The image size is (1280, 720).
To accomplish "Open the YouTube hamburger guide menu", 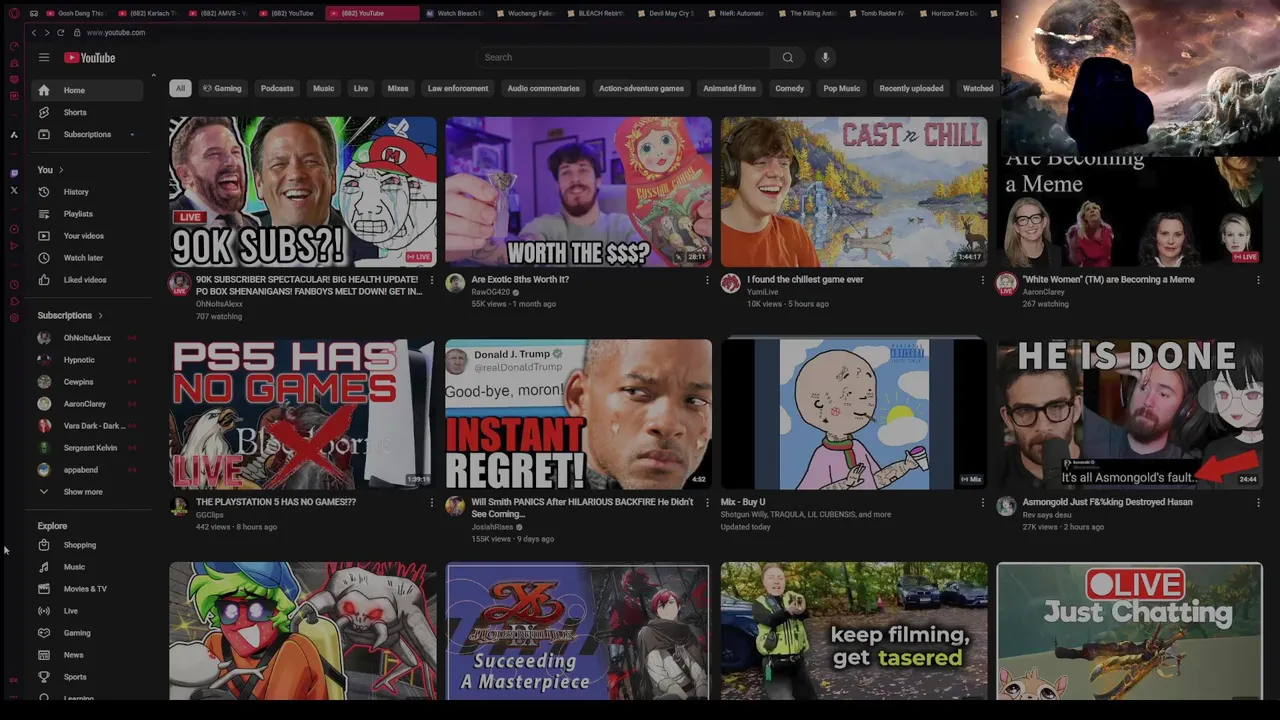I will point(44,58).
